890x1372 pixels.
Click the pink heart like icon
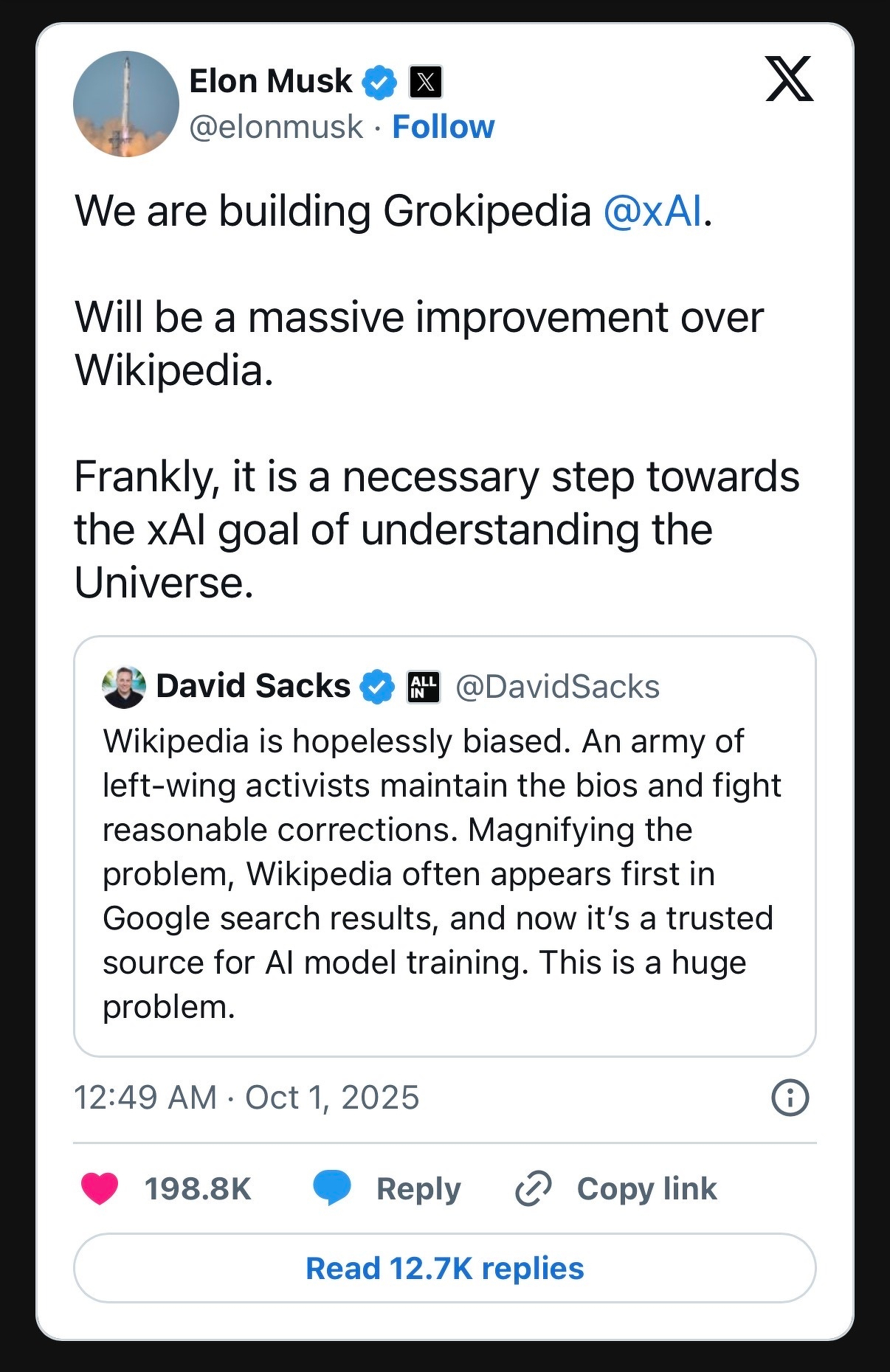point(100,1188)
